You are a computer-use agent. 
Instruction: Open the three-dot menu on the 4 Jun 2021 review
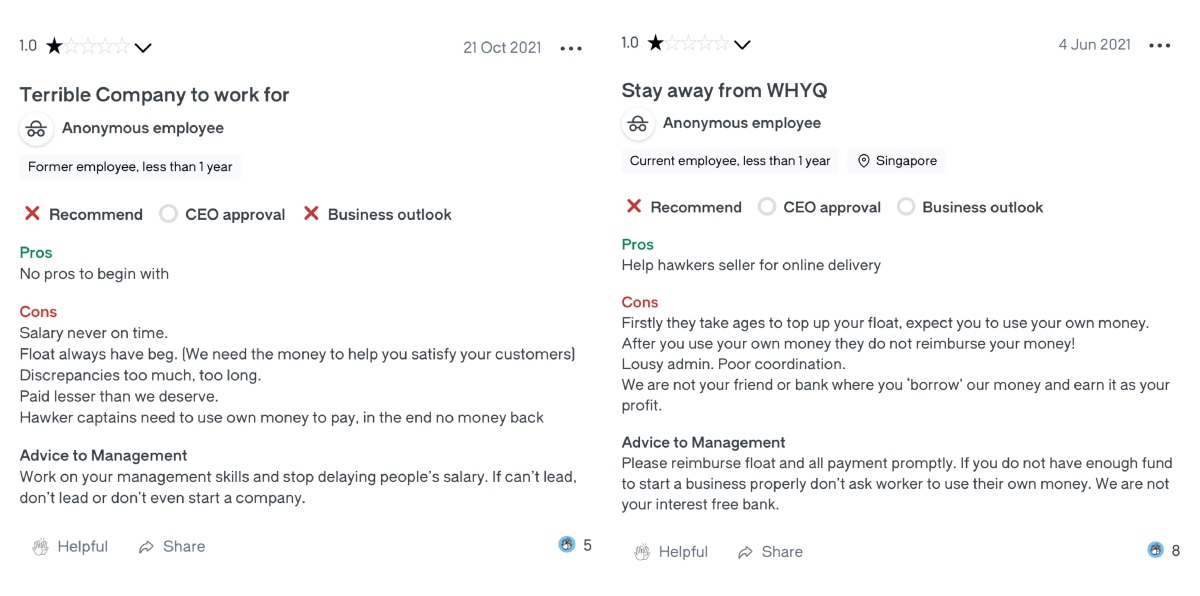click(1159, 45)
